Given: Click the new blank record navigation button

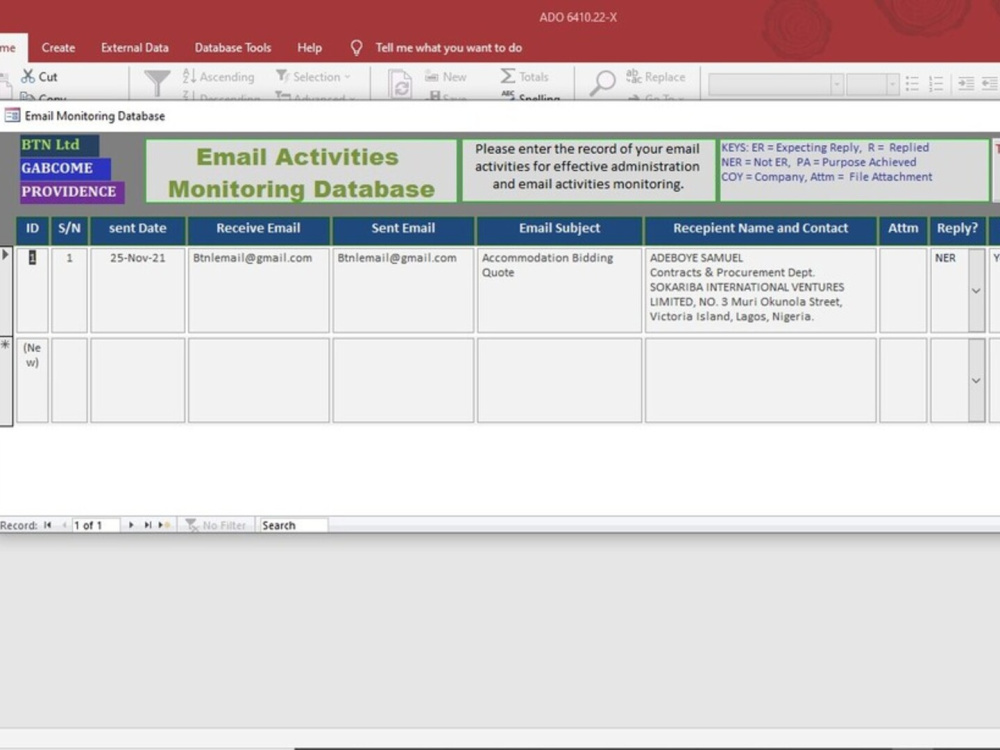Looking at the screenshot, I should pos(164,526).
